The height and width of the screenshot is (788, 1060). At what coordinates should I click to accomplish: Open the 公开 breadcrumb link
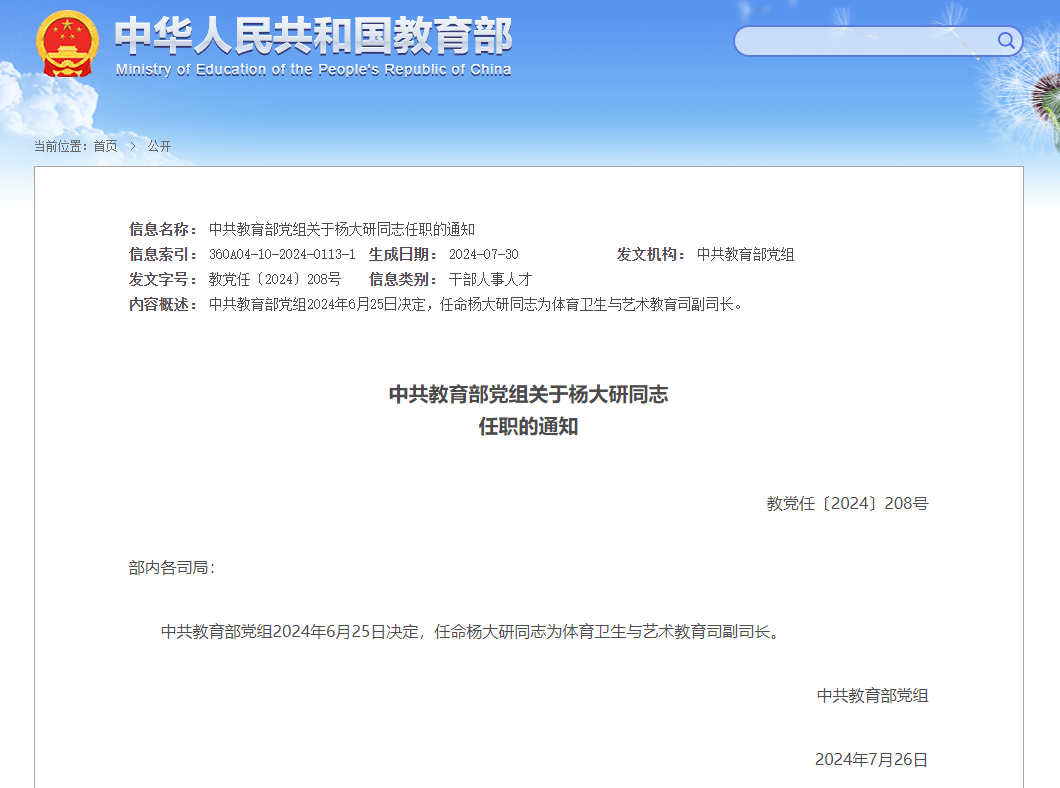(x=159, y=146)
